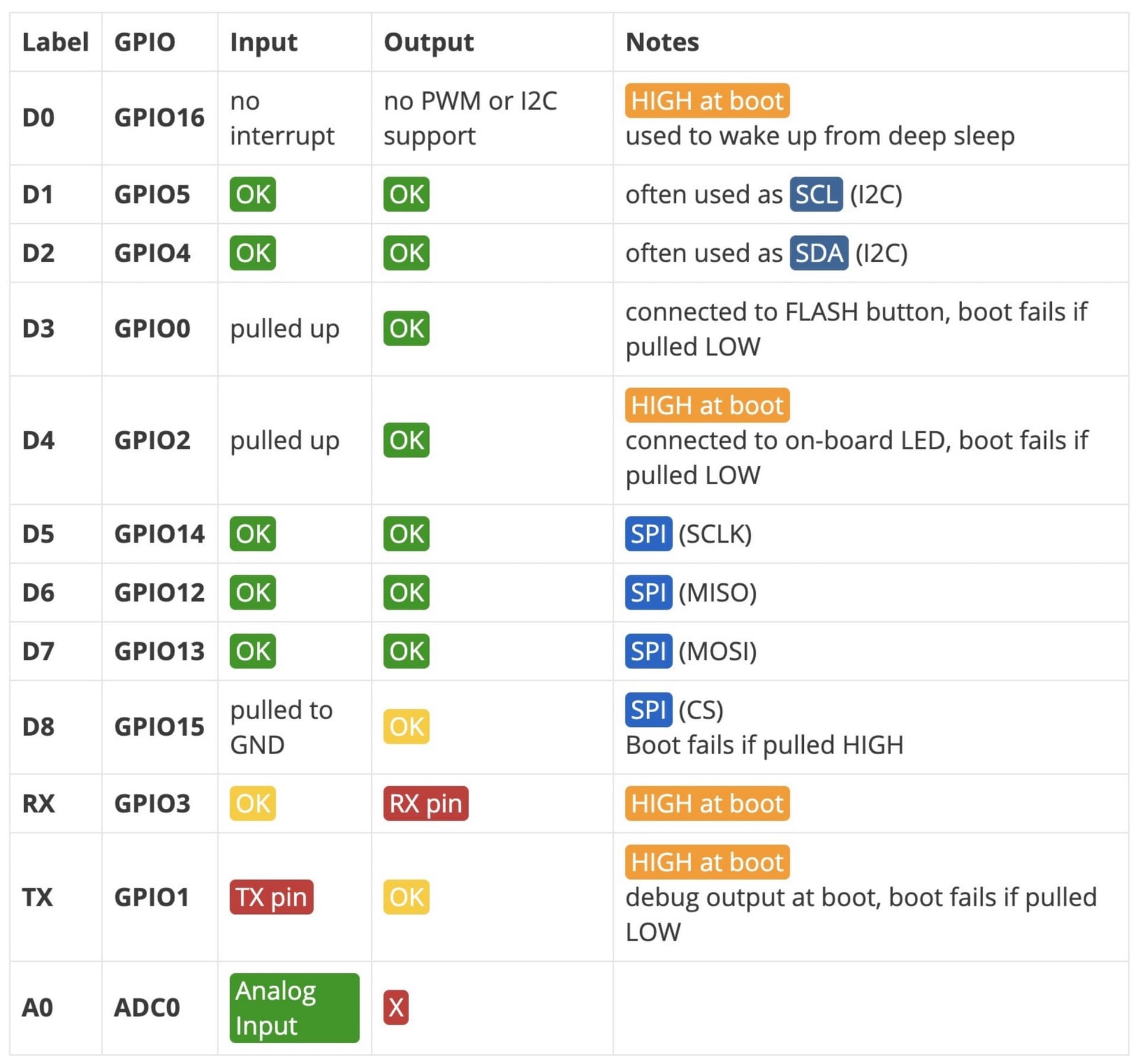
Task: Click the red RX pin badge
Action: pyautogui.click(x=426, y=803)
